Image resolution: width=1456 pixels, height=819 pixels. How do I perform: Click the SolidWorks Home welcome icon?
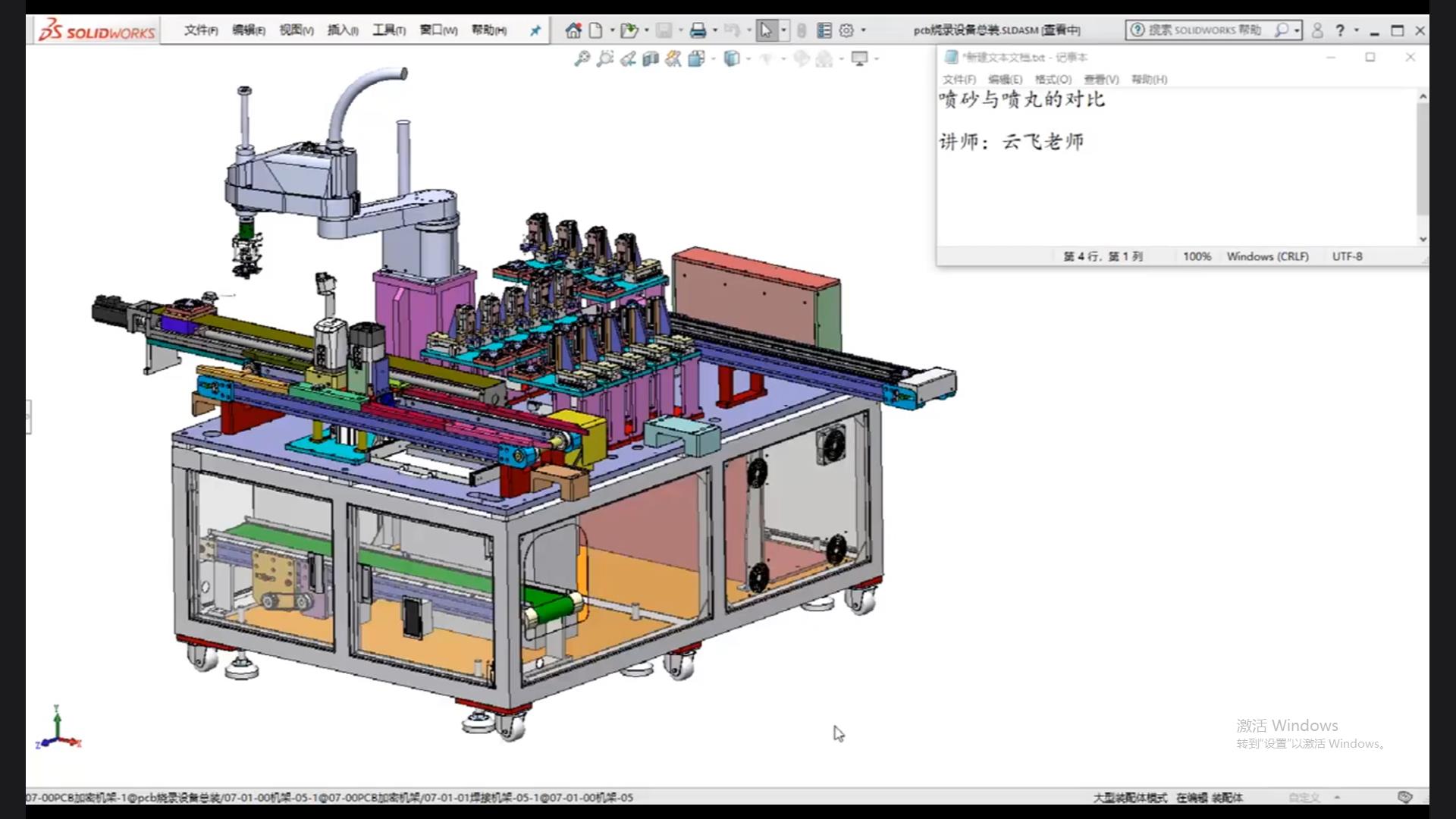pyautogui.click(x=573, y=30)
